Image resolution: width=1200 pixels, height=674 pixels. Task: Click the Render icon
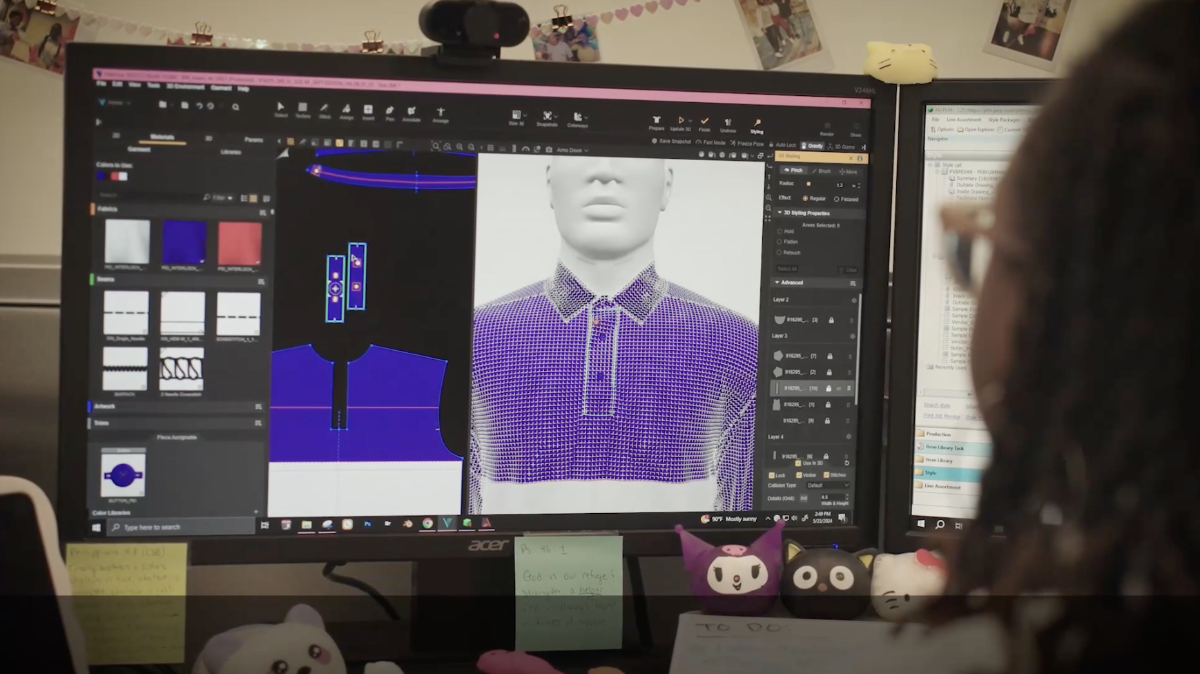[x=827, y=128]
